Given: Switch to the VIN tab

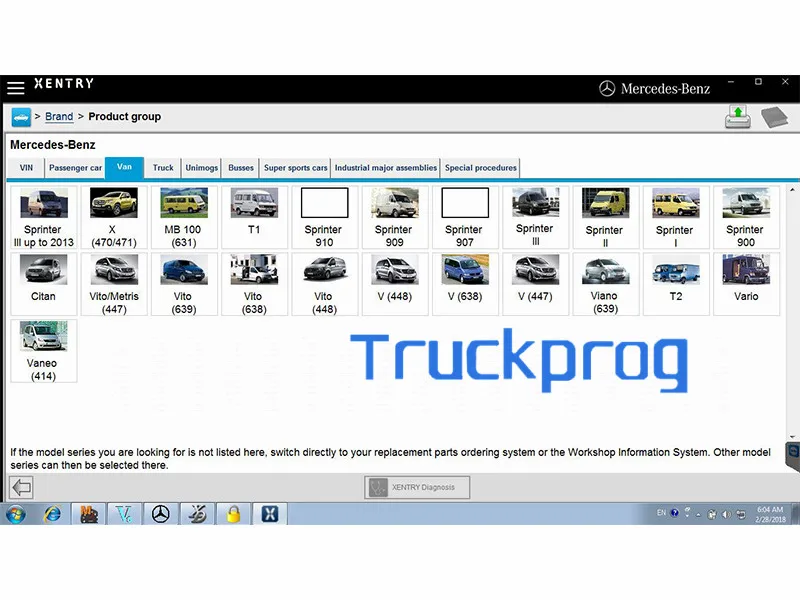Looking at the screenshot, I should coord(26,168).
